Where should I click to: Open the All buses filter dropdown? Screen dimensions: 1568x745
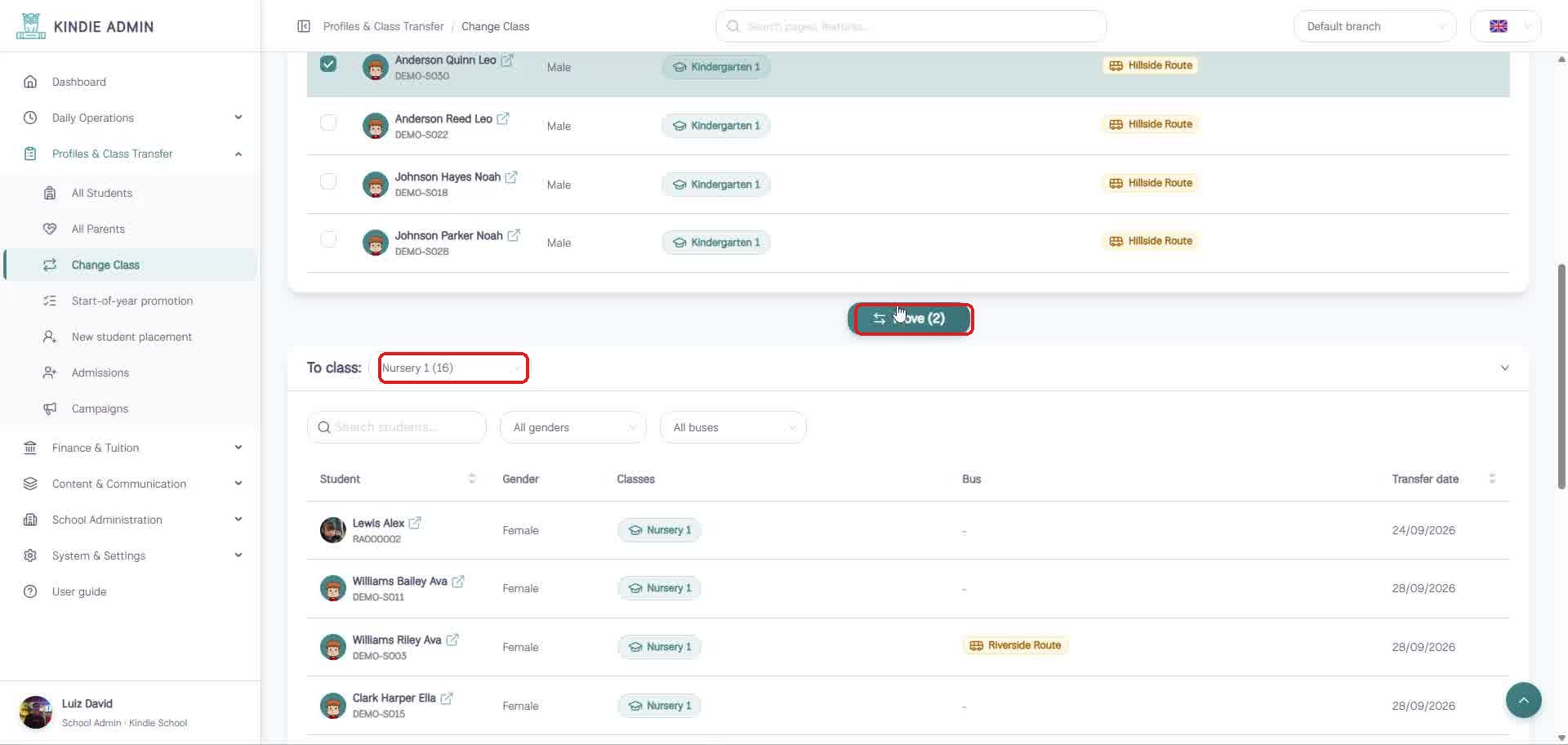click(x=733, y=427)
